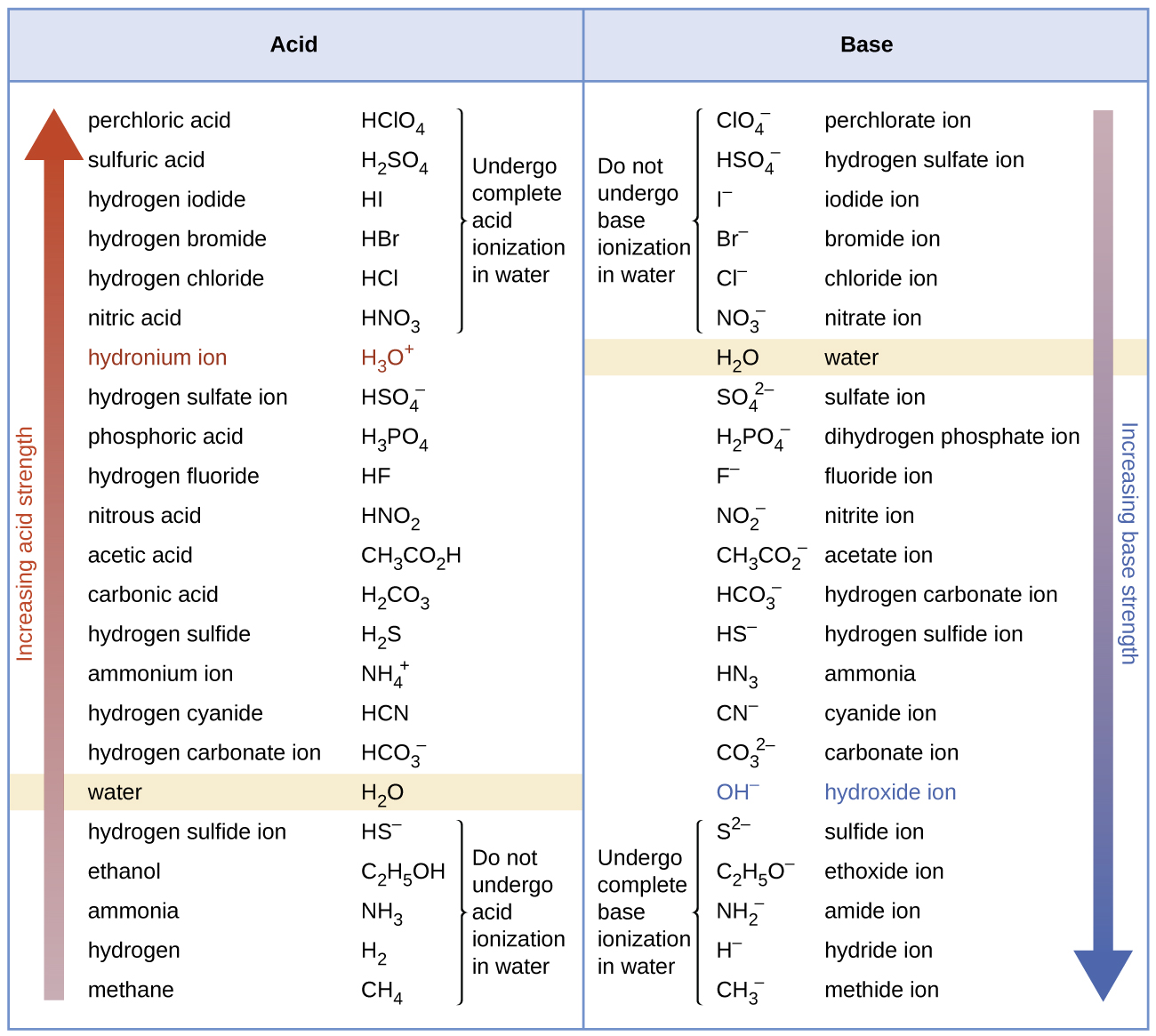Click the methide ion label
Viewport: 1156px width, 1036px height.
click(x=881, y=990)
